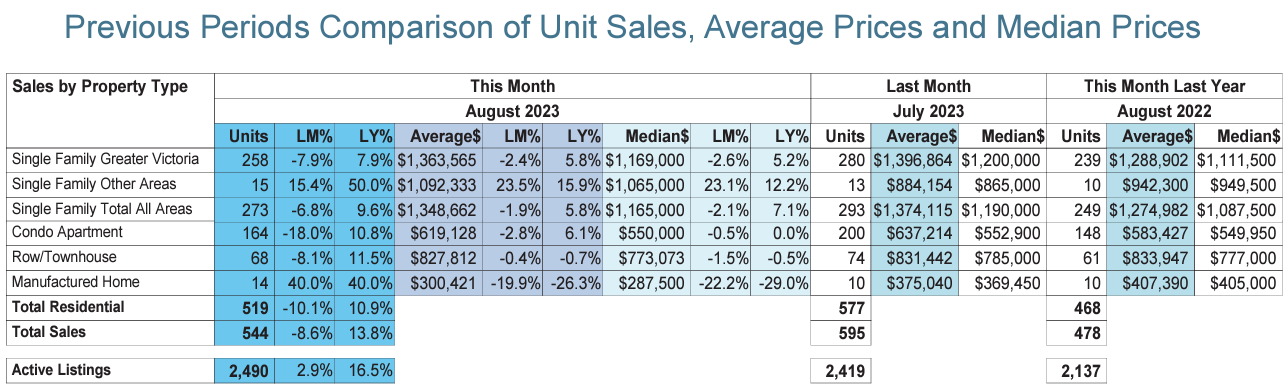Select the This Month Last Year heading
Screen dimensions: 1288x390
1165,86
